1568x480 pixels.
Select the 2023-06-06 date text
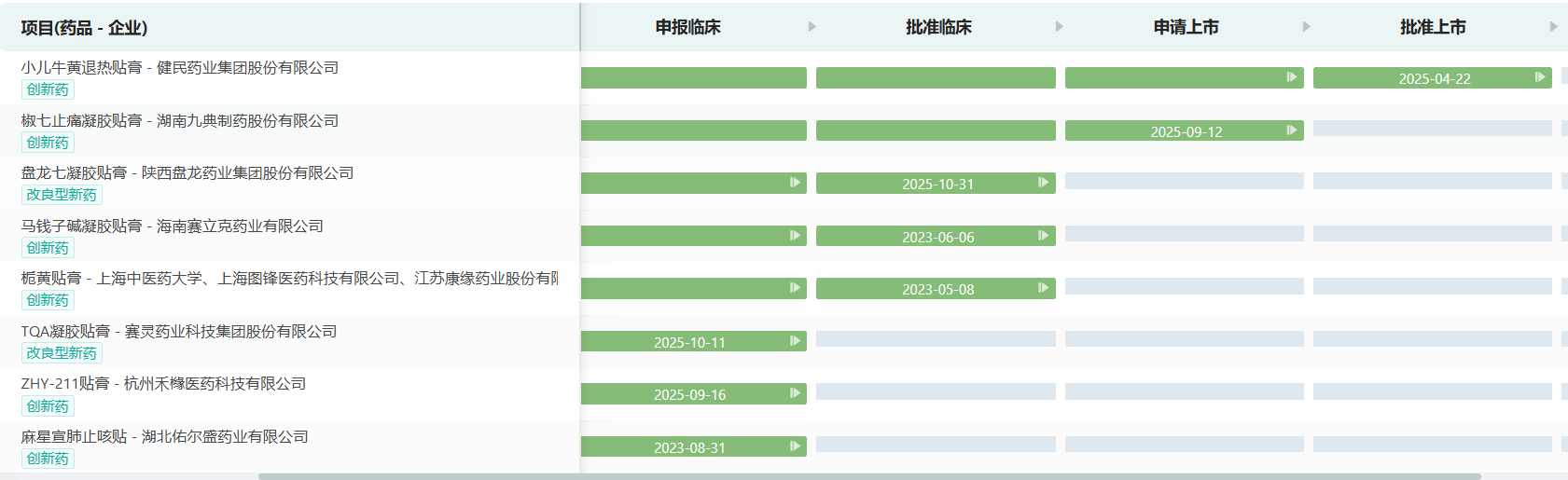pos(937,237)
